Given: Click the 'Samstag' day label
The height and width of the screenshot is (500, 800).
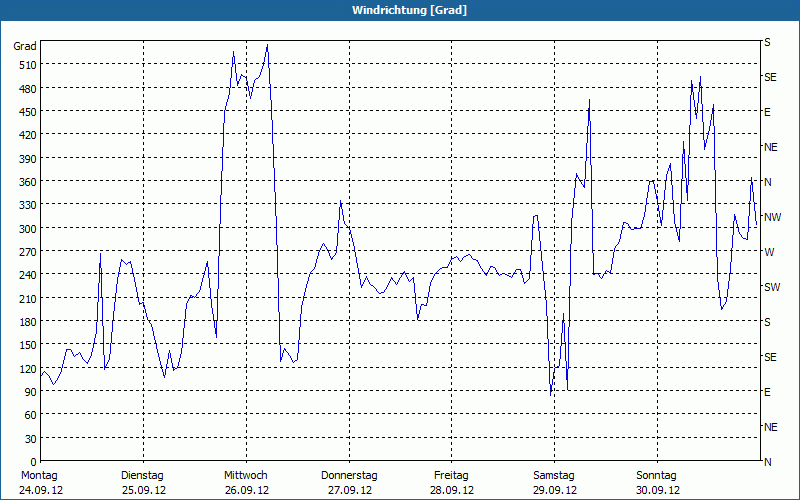Looking at the screenshot, I should [554, 476].
